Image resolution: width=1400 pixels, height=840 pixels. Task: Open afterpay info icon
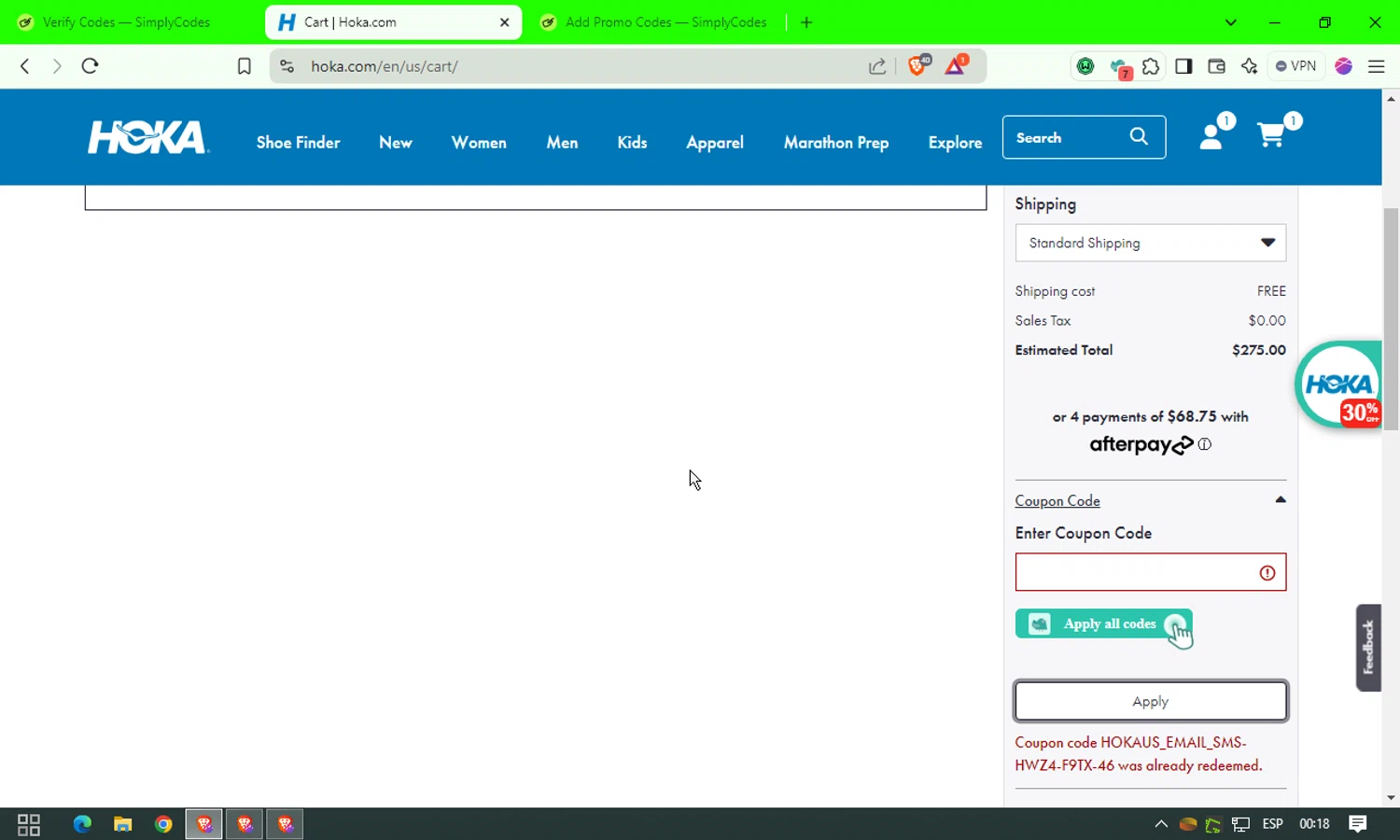coord(1205,444)
